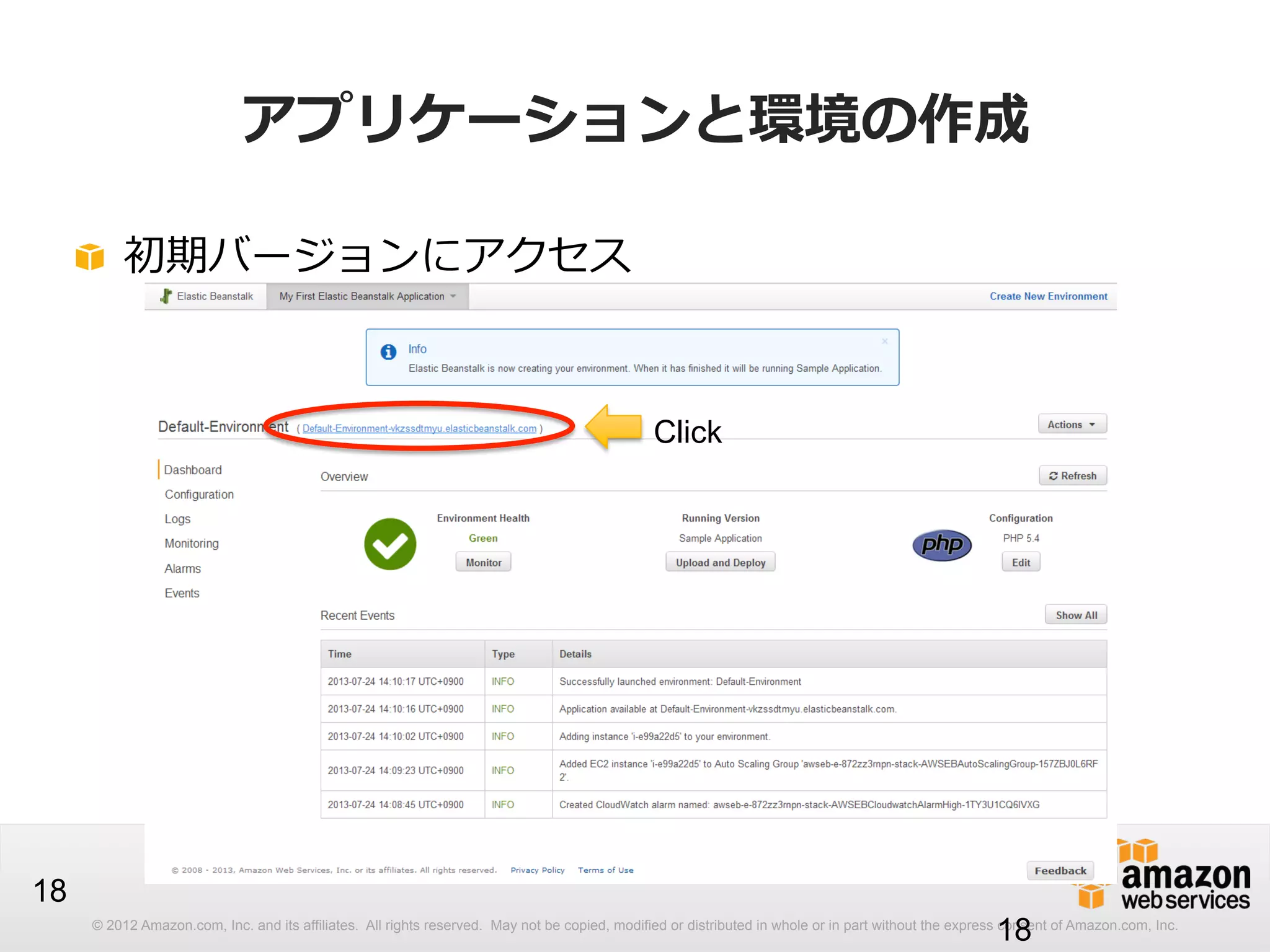Click the Elastic Beanstalk logo icon
1270x952 pixels.
pyautogui.click(x=166, y=296)
